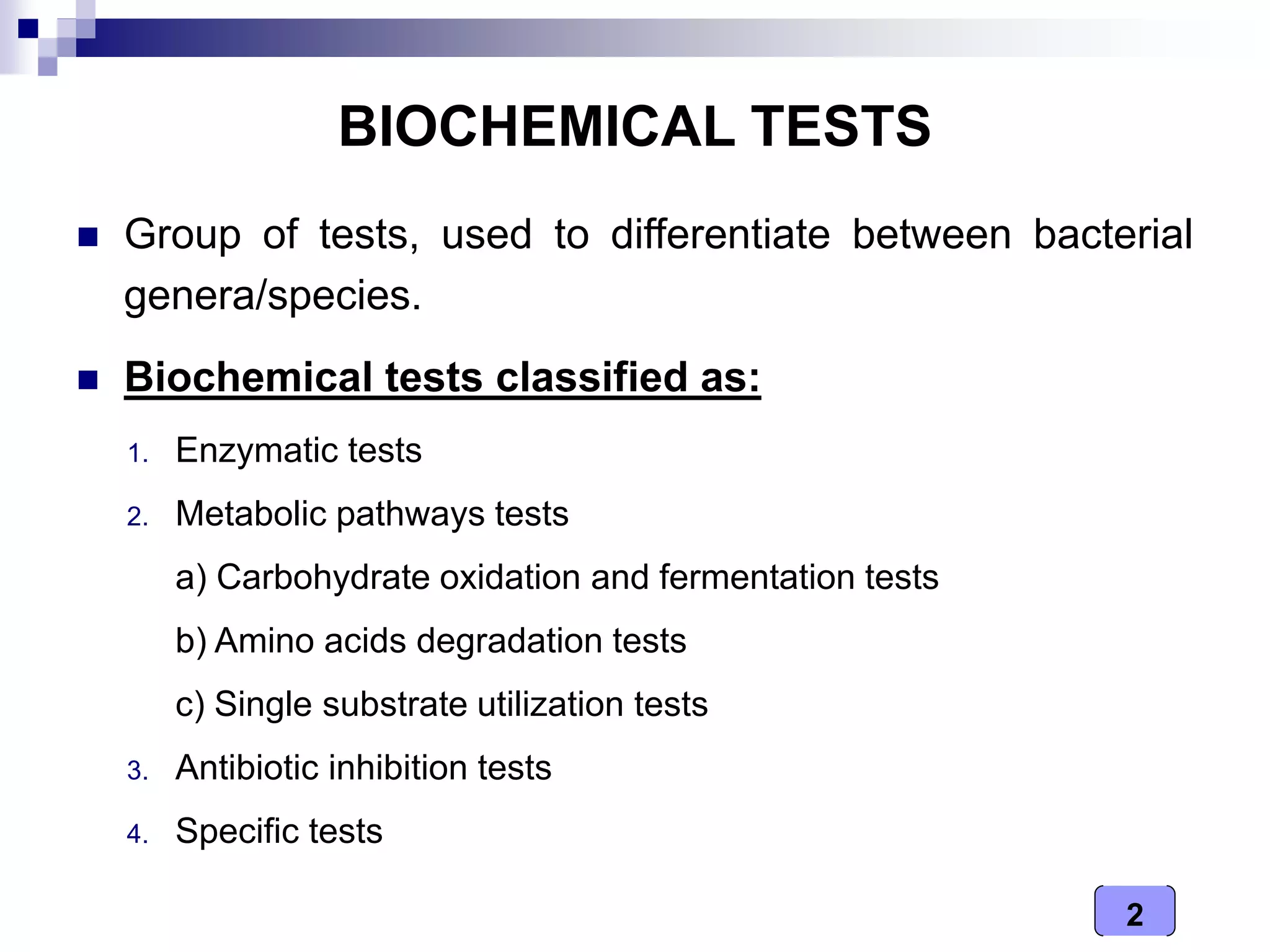Click 'Carbohydrate oxidation and fermentation tests' line
Image resolution: width=1270 pixels, height=952 pixels.
click(x=556, y=578)
